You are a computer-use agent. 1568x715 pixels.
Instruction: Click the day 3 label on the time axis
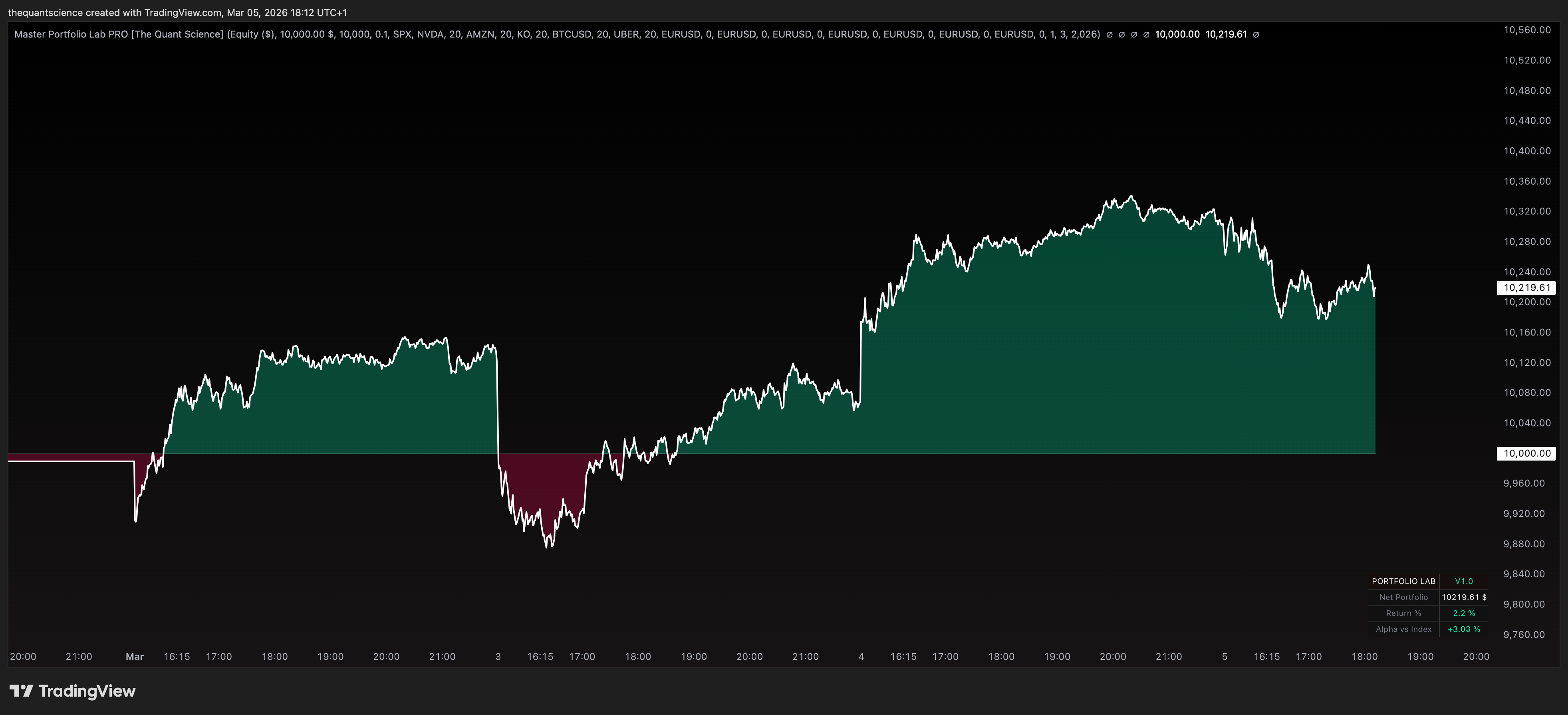point(498,657)
